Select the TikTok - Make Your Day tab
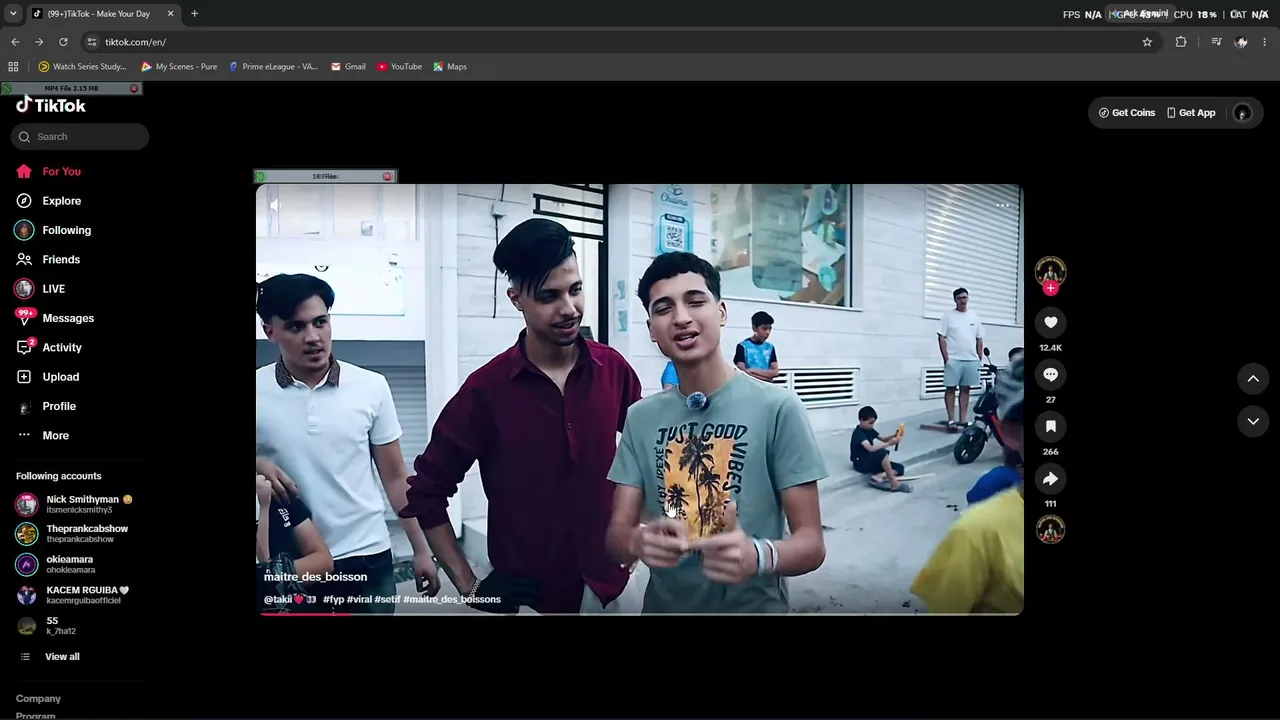Screen dimensions: 1280x720 [103, 14]
